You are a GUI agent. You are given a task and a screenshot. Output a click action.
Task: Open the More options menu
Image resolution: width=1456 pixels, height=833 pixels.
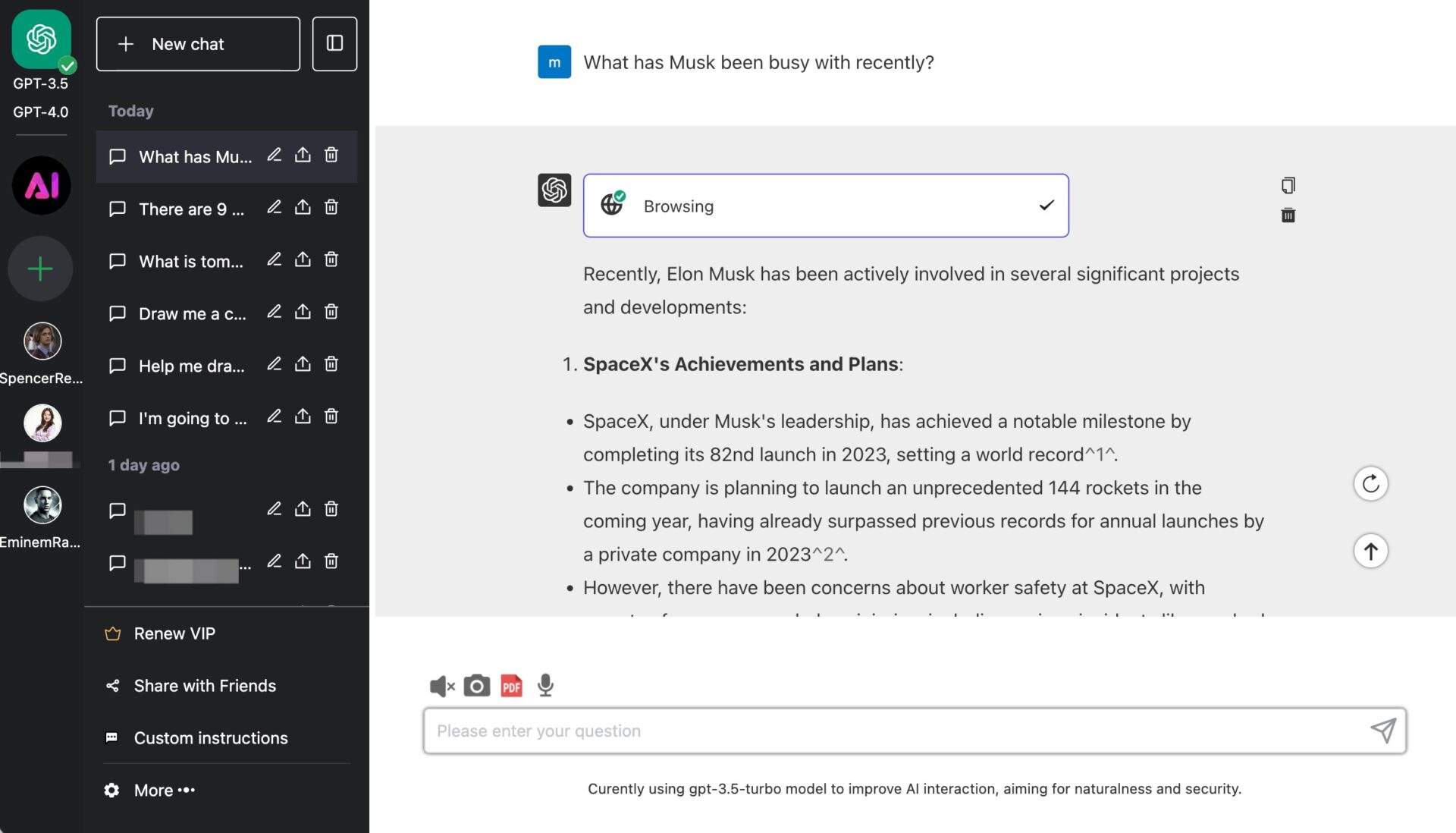pos(164,791)
